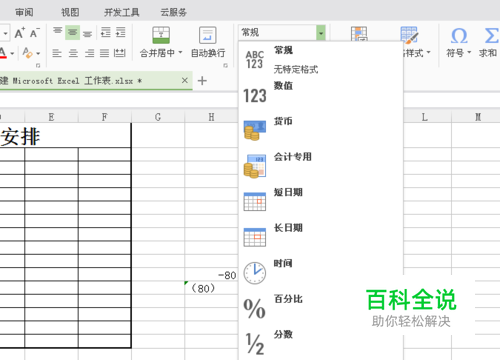Toggle middle vertical alignment
500x360 pixels.
[72, 32]
